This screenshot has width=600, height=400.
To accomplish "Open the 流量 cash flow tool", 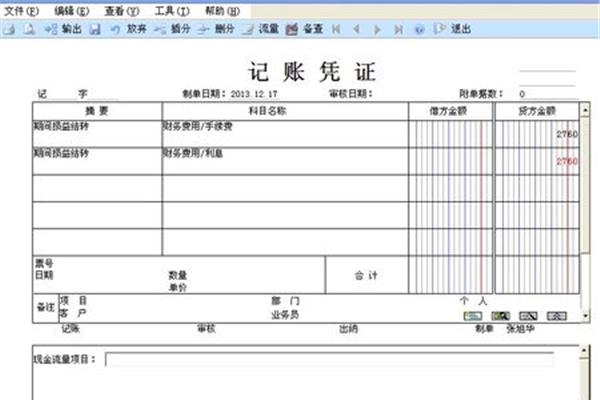I will pos(261,29).
